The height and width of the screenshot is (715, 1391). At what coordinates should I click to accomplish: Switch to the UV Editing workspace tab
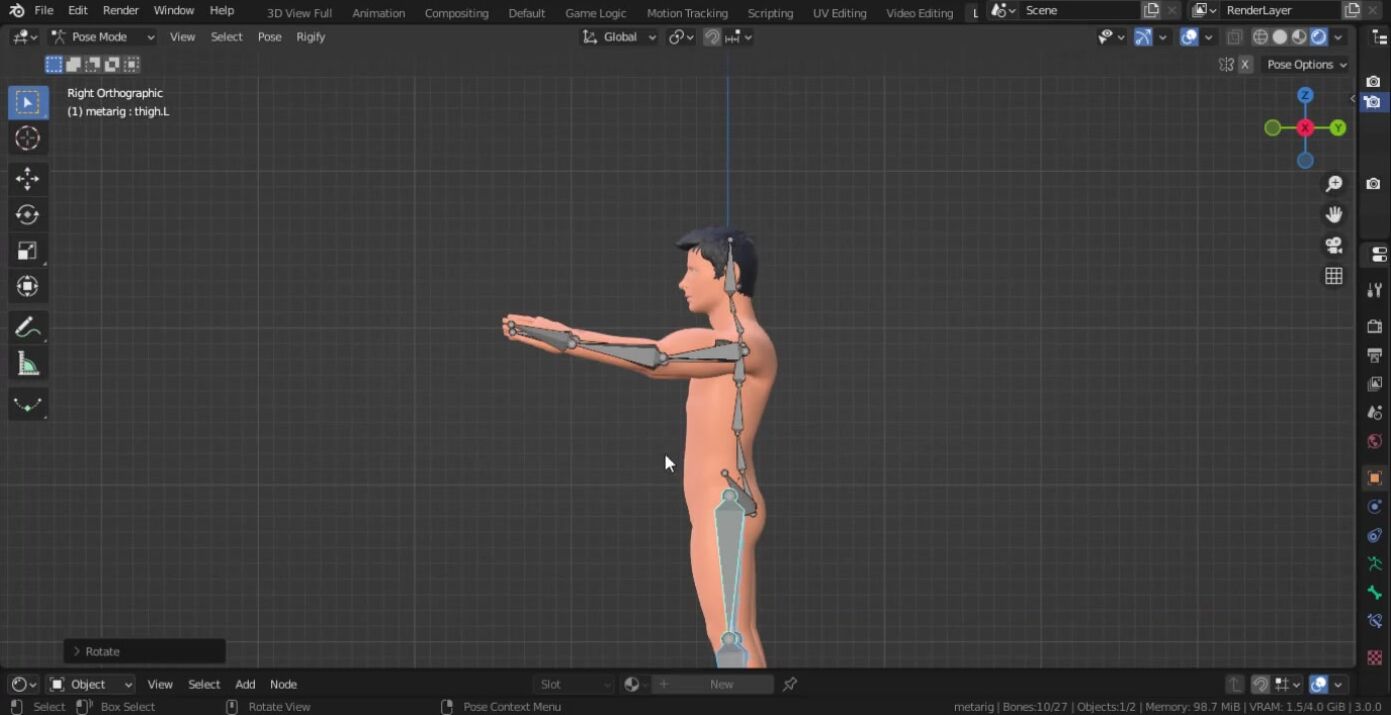[x=838, y=13]
